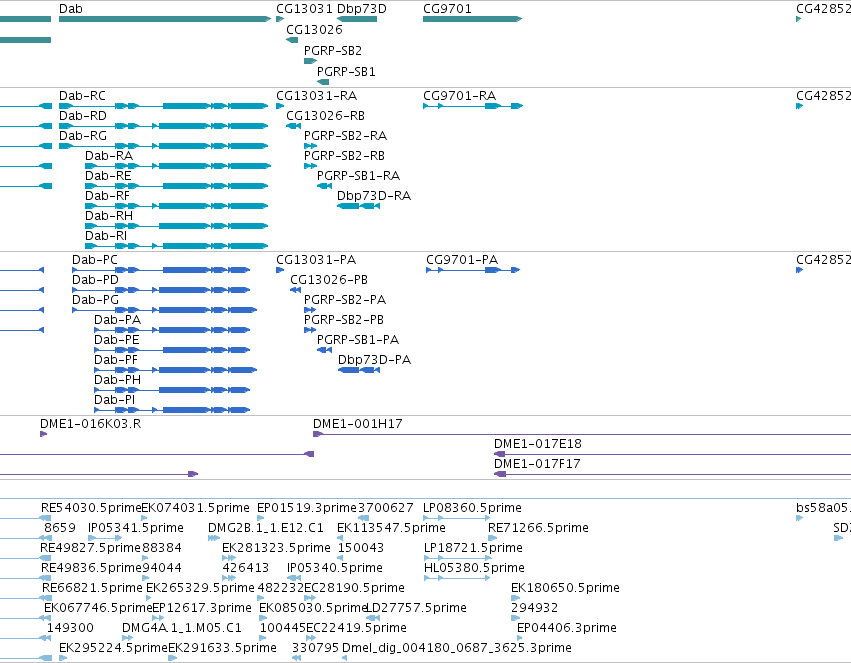Select the CG9701 gene label

point(447,9)
